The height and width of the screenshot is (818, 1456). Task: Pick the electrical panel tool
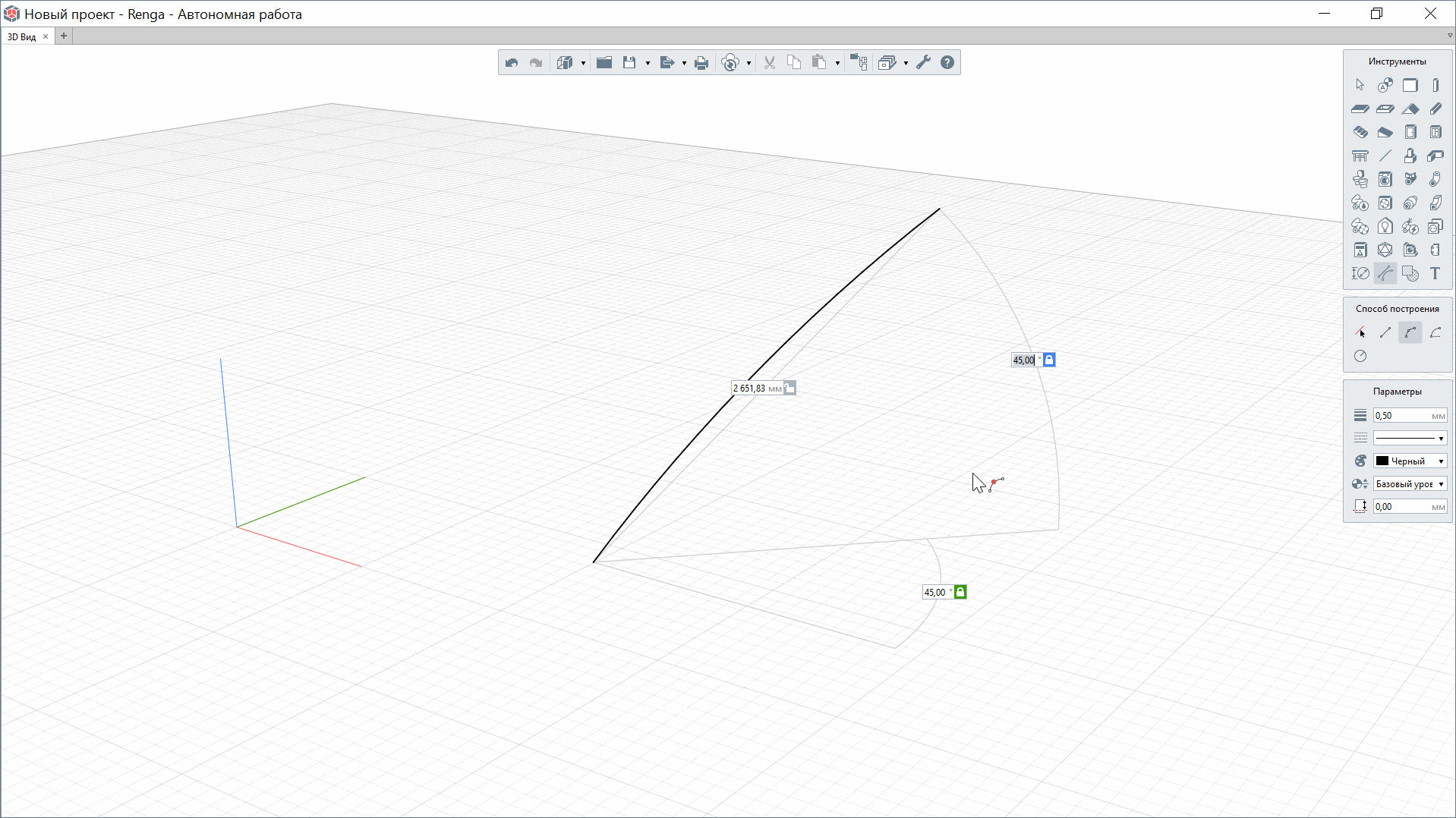1360,250
